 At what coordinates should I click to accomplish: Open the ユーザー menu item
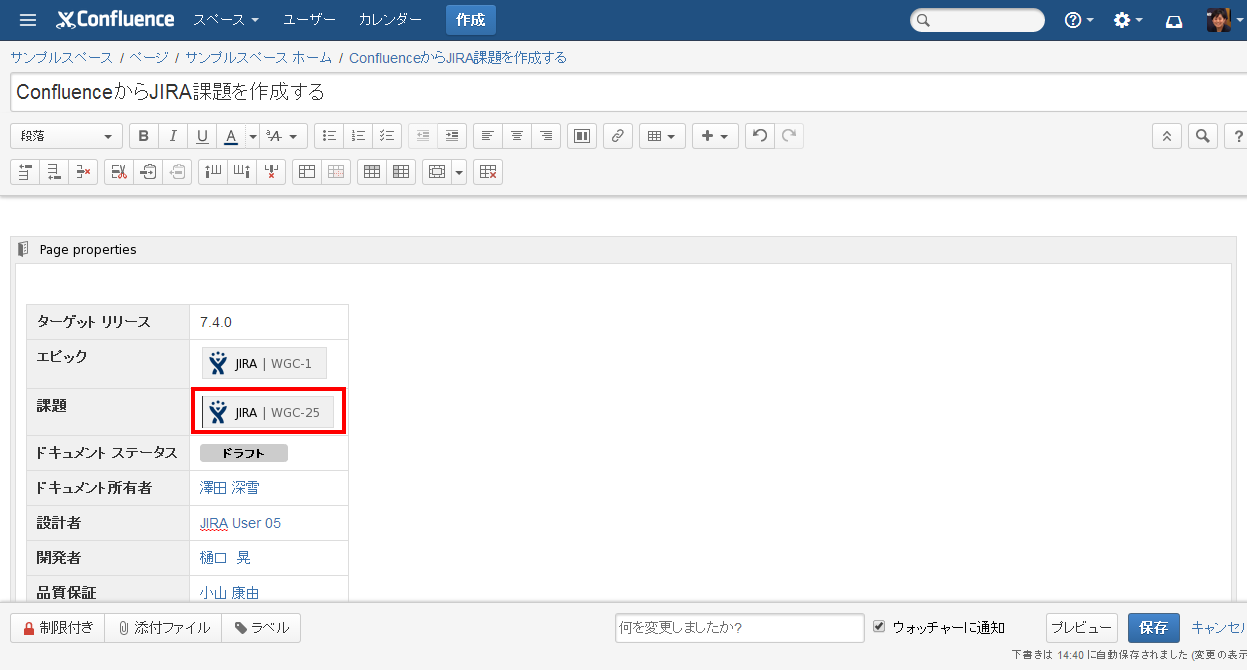tap(310, 20)
